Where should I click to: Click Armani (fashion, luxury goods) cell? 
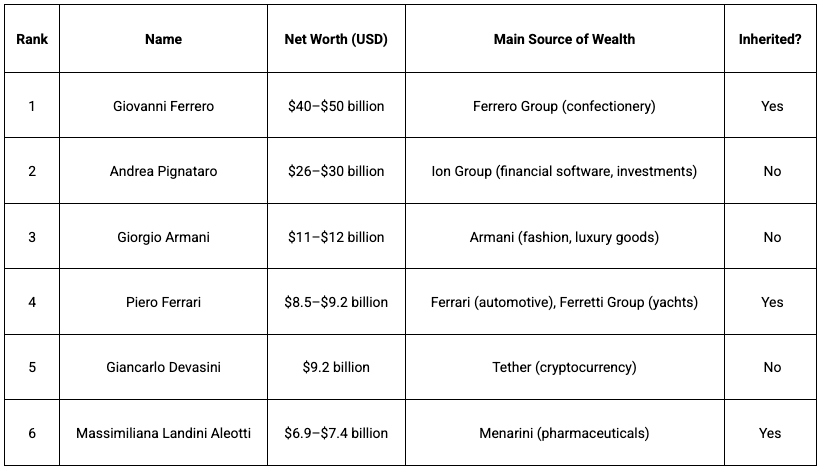pyautogui.click(x=564, y=237)
